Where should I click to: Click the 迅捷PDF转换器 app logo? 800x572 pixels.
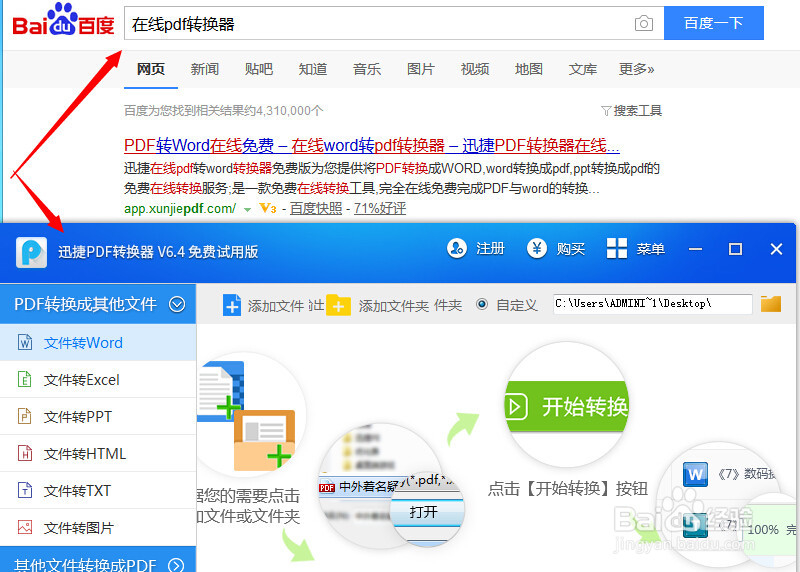pyautogui.click(x=32, y=252)
